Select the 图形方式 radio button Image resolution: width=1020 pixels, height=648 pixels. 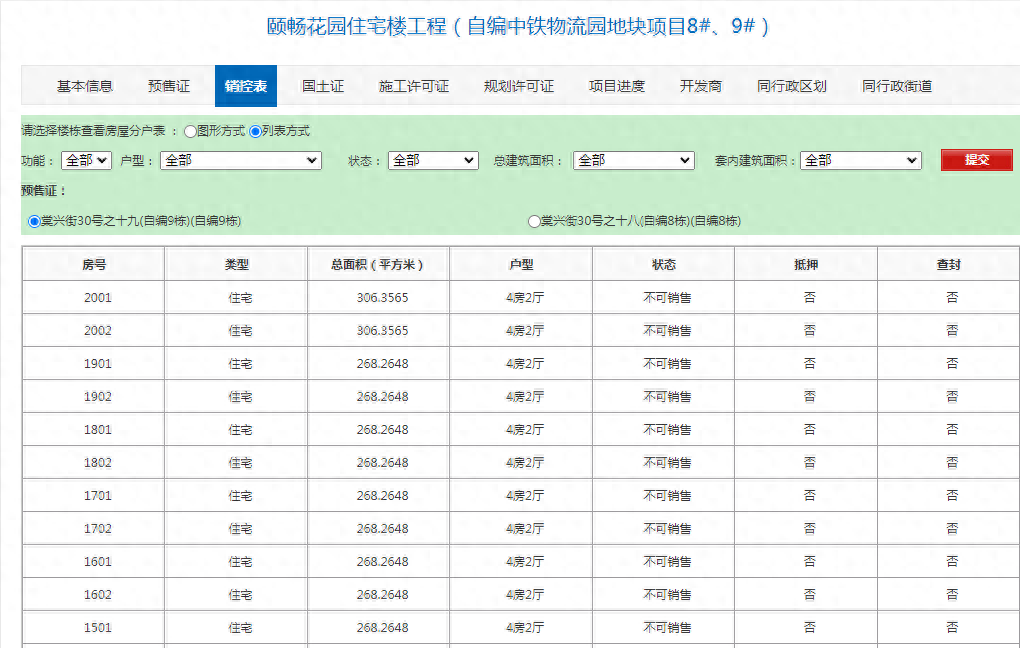[189, 130]
